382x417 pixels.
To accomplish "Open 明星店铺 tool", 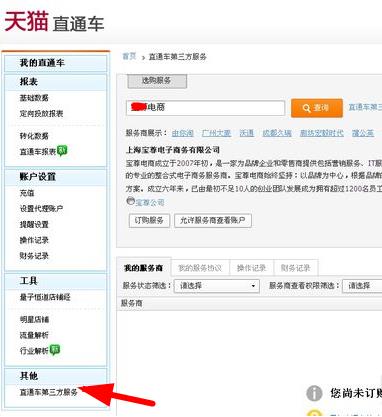I will click(34, 320).
